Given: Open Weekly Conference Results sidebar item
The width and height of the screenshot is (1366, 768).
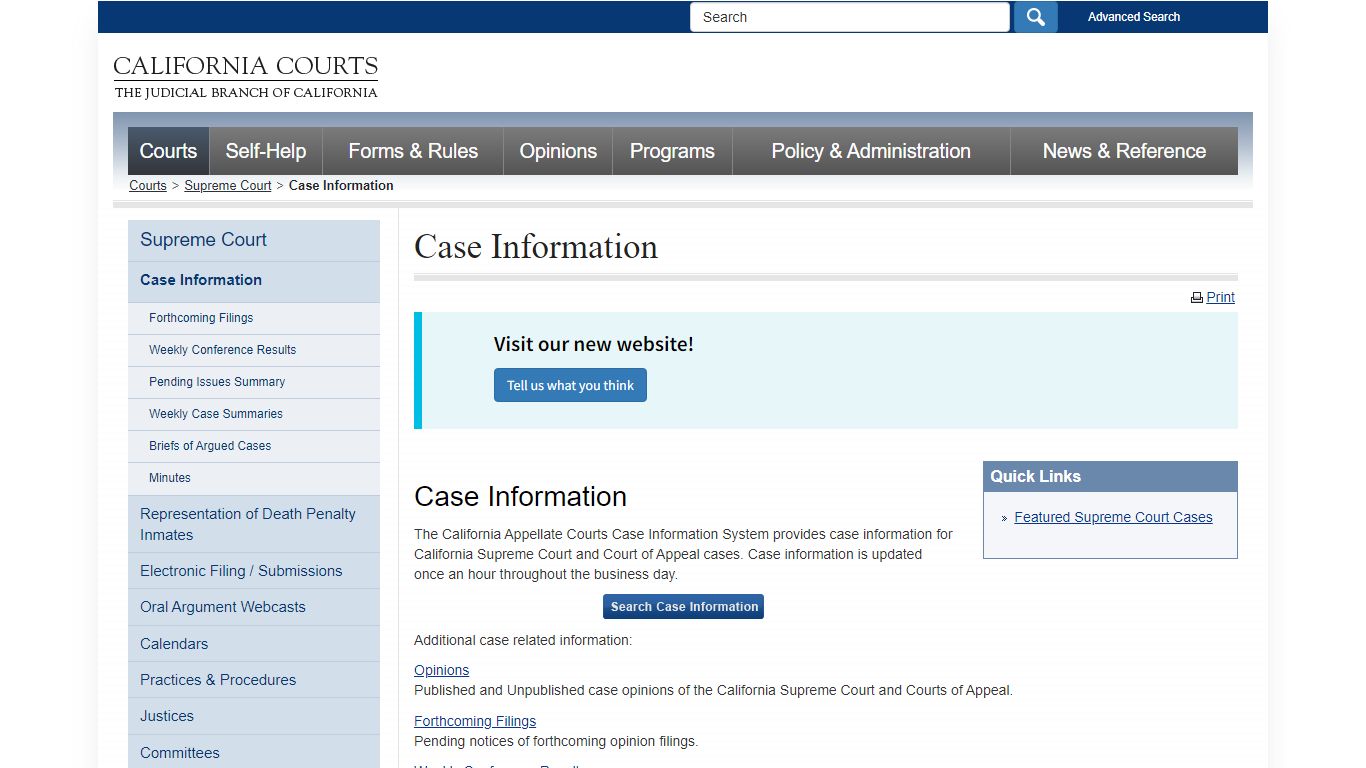Looking at the screenshot, I should coord(254,350).
